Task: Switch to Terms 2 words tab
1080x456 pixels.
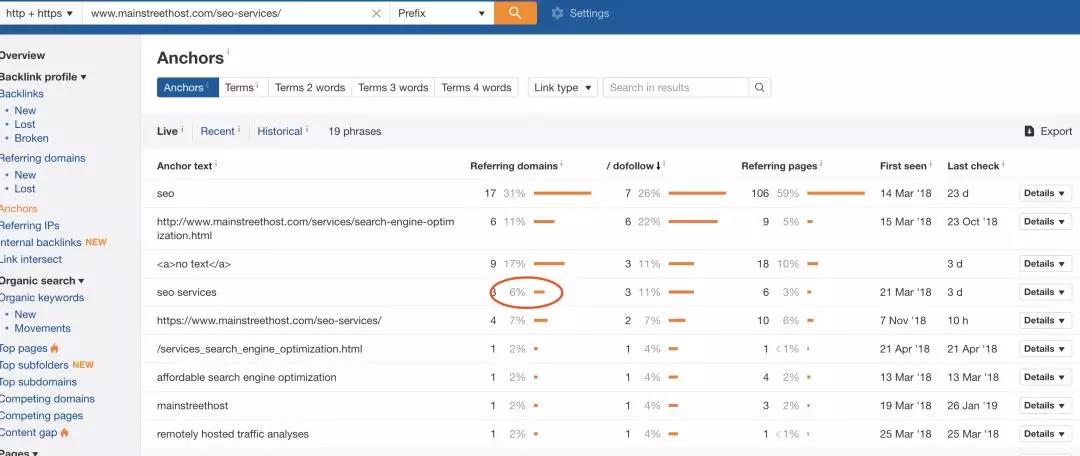Action: point(309,88)
